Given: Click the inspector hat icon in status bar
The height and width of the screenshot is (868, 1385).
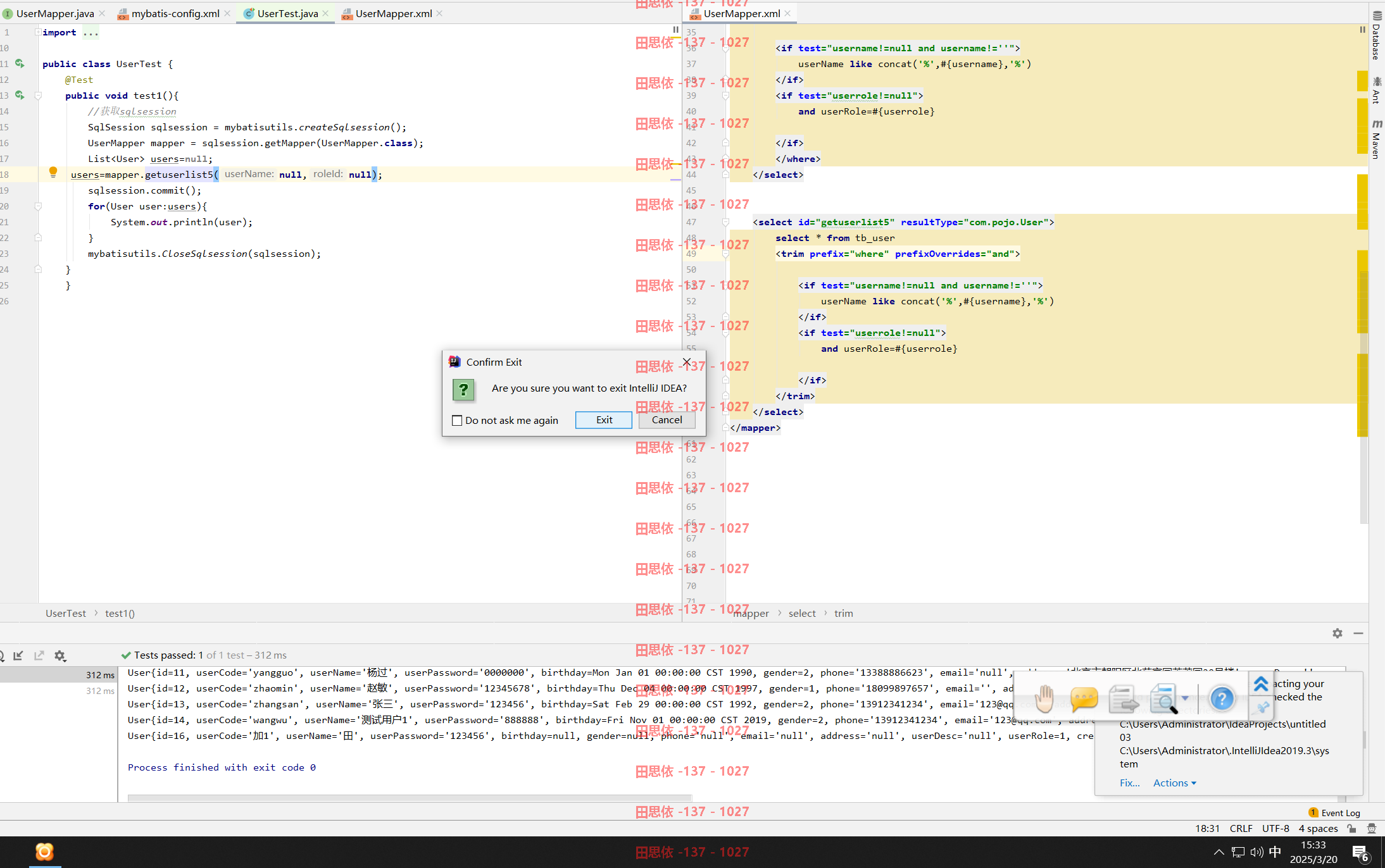Looking at the screenshot, I should click(1372, 828).
